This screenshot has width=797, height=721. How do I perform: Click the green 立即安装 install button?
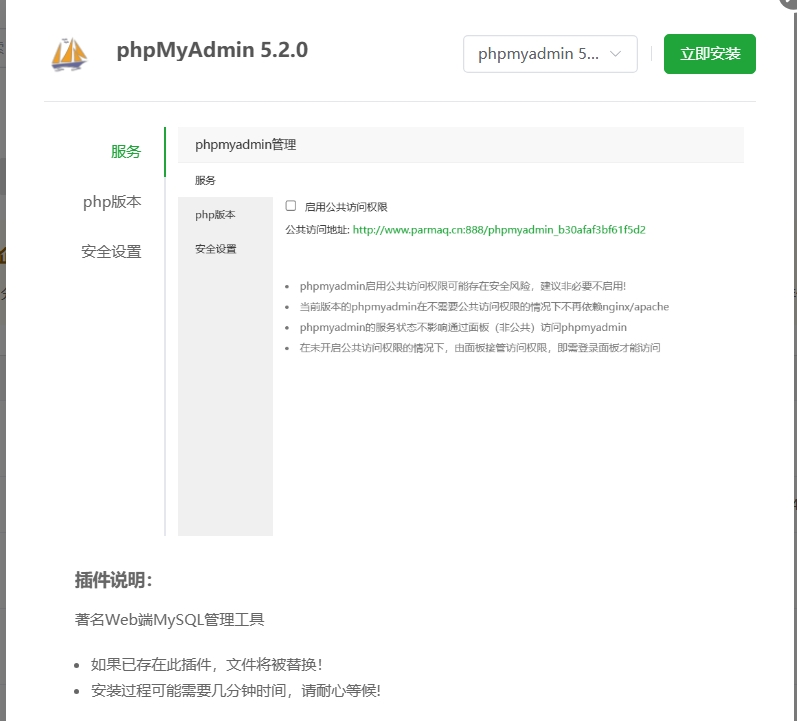(710, 54)
